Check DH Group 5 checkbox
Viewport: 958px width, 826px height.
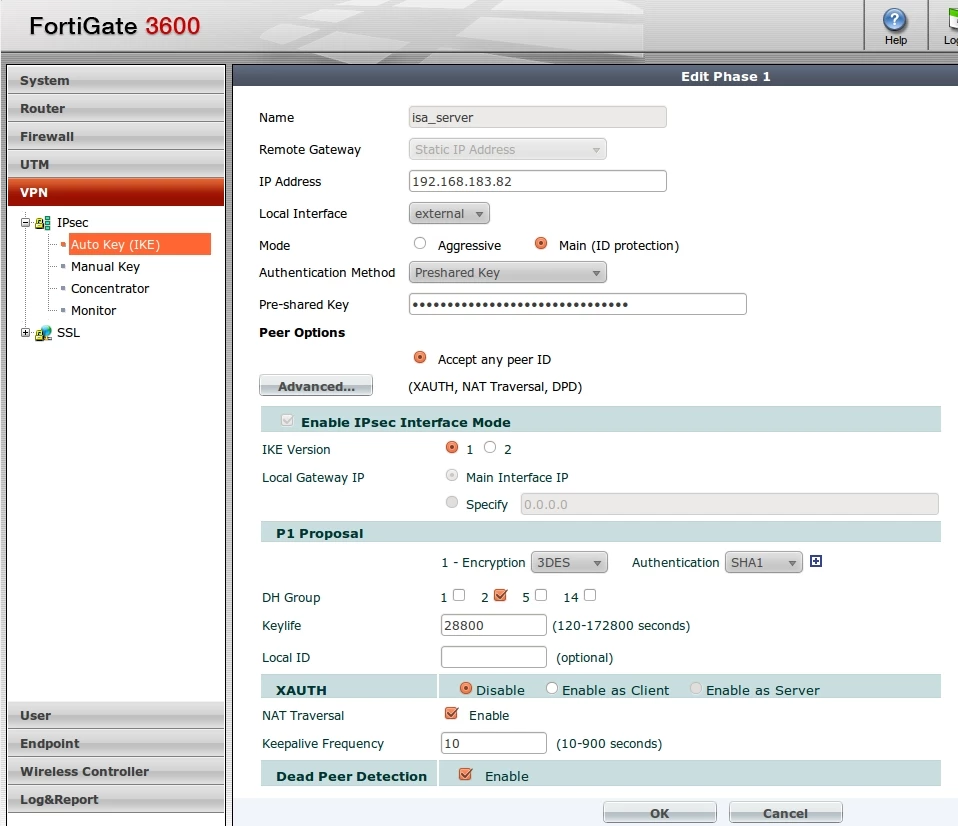[541, 595]
